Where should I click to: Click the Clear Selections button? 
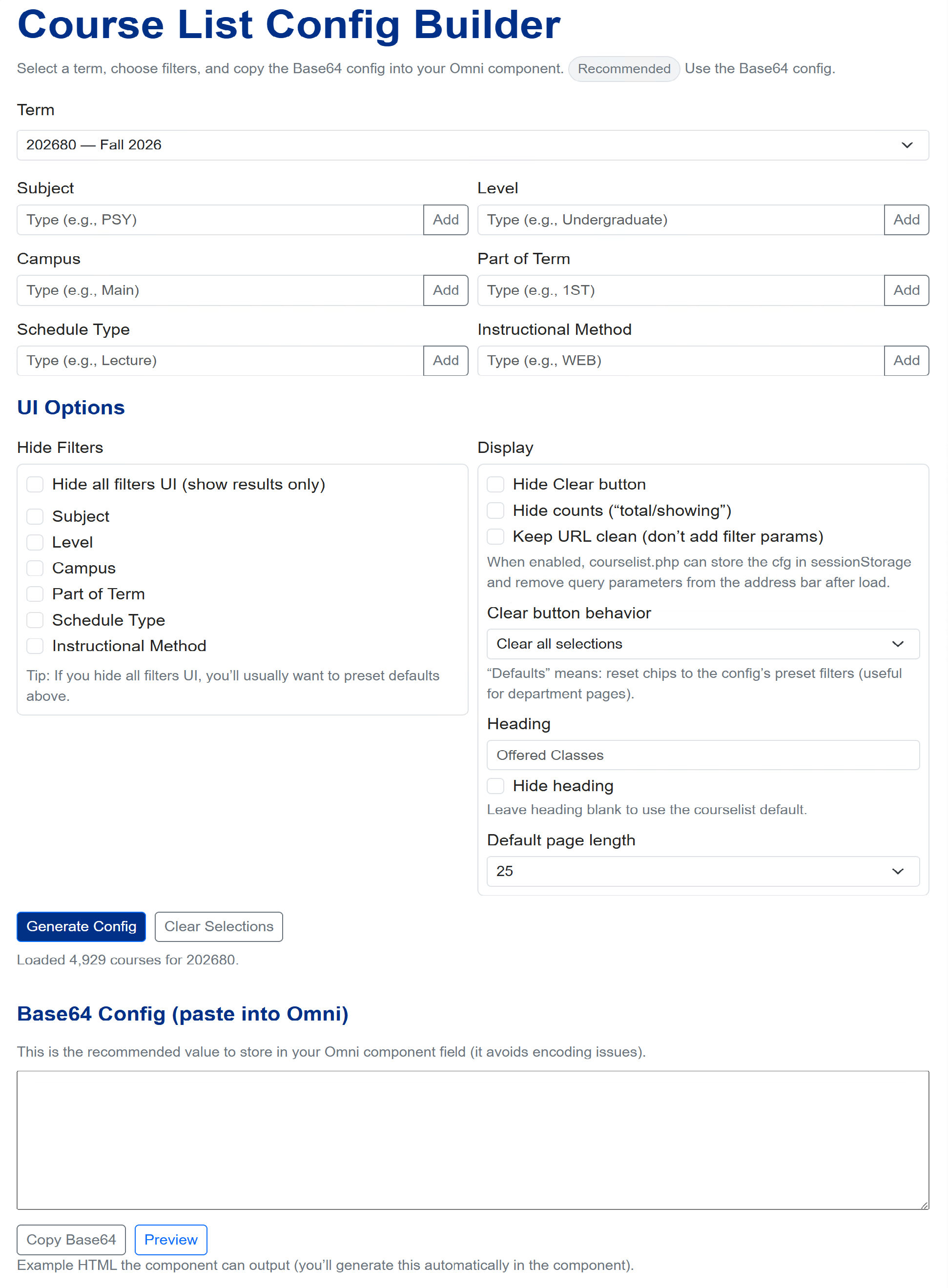click(218, 926)
